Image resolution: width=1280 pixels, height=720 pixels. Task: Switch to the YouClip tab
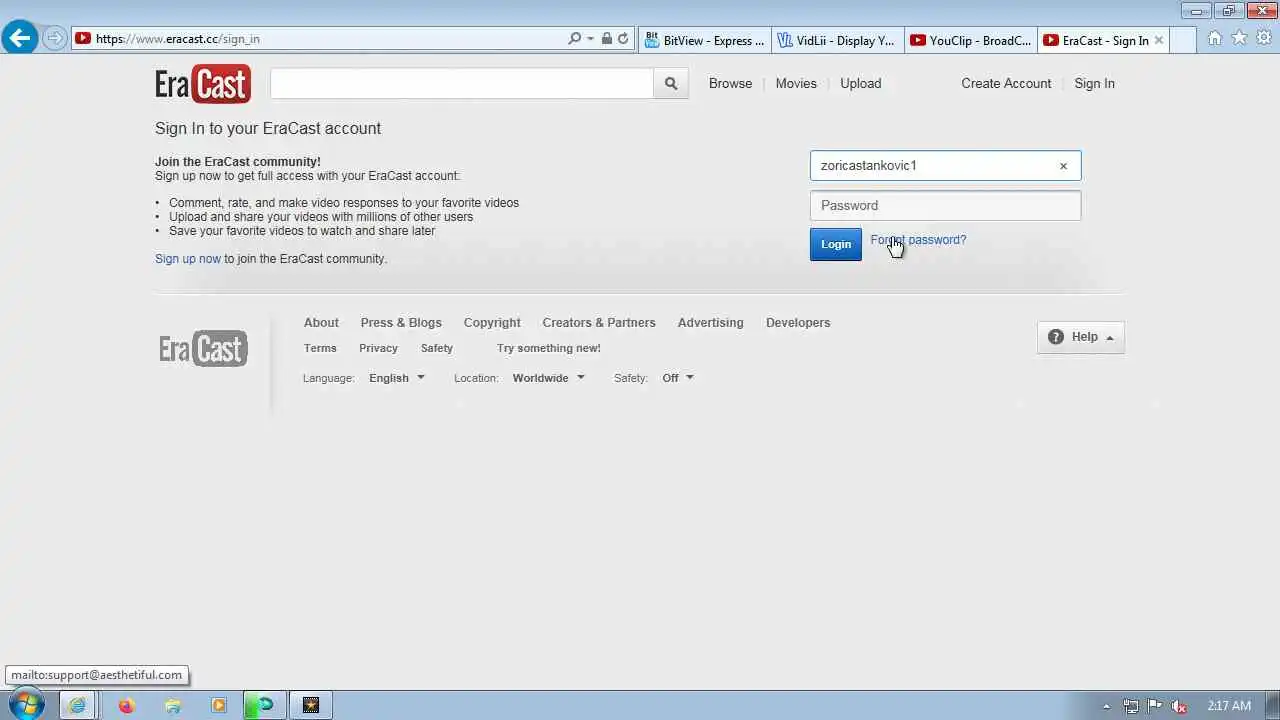[x=971, y=40]
